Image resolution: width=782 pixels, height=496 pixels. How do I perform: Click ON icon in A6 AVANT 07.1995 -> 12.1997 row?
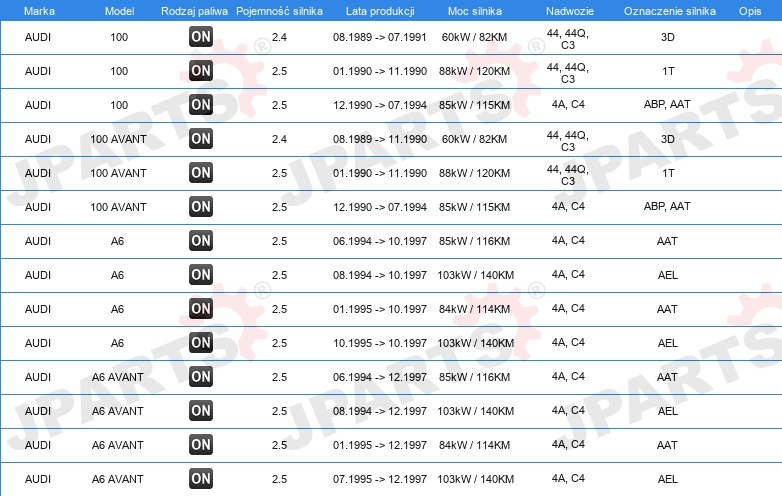click(201, 479)
